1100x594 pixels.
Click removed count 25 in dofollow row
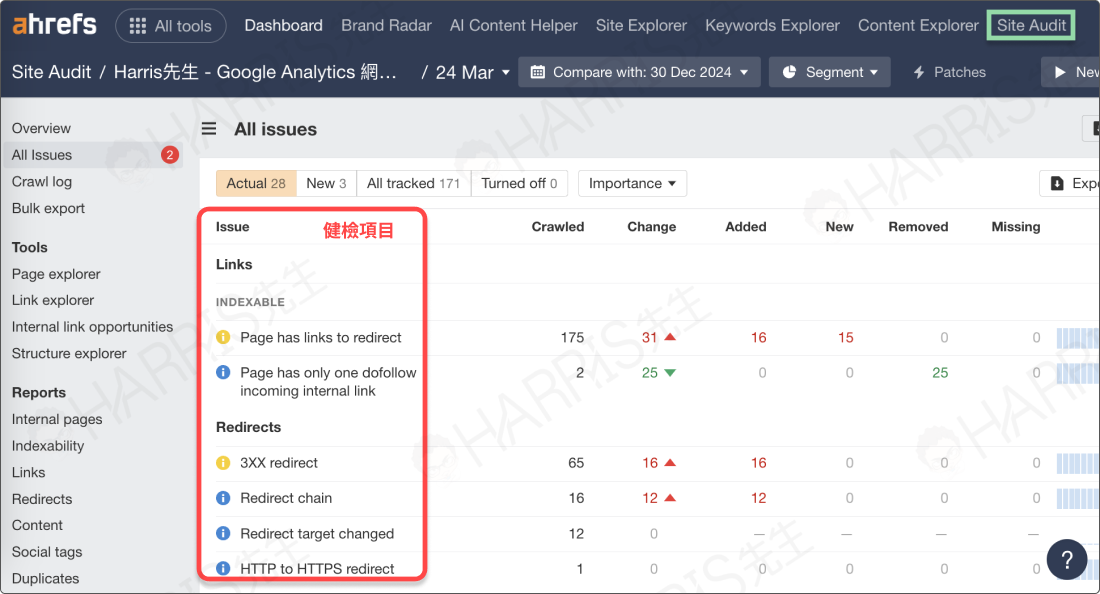[940, 372]
